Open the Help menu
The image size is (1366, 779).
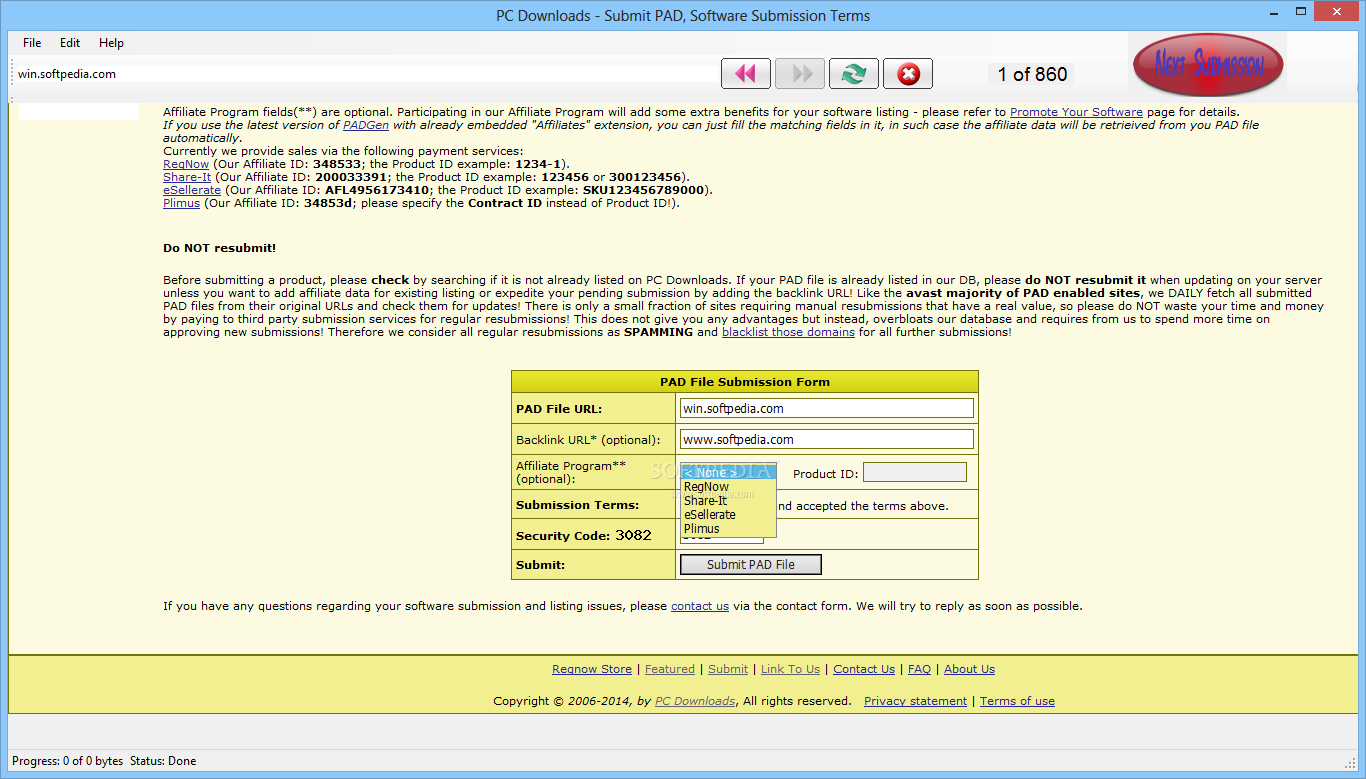(x=111, y=43)
